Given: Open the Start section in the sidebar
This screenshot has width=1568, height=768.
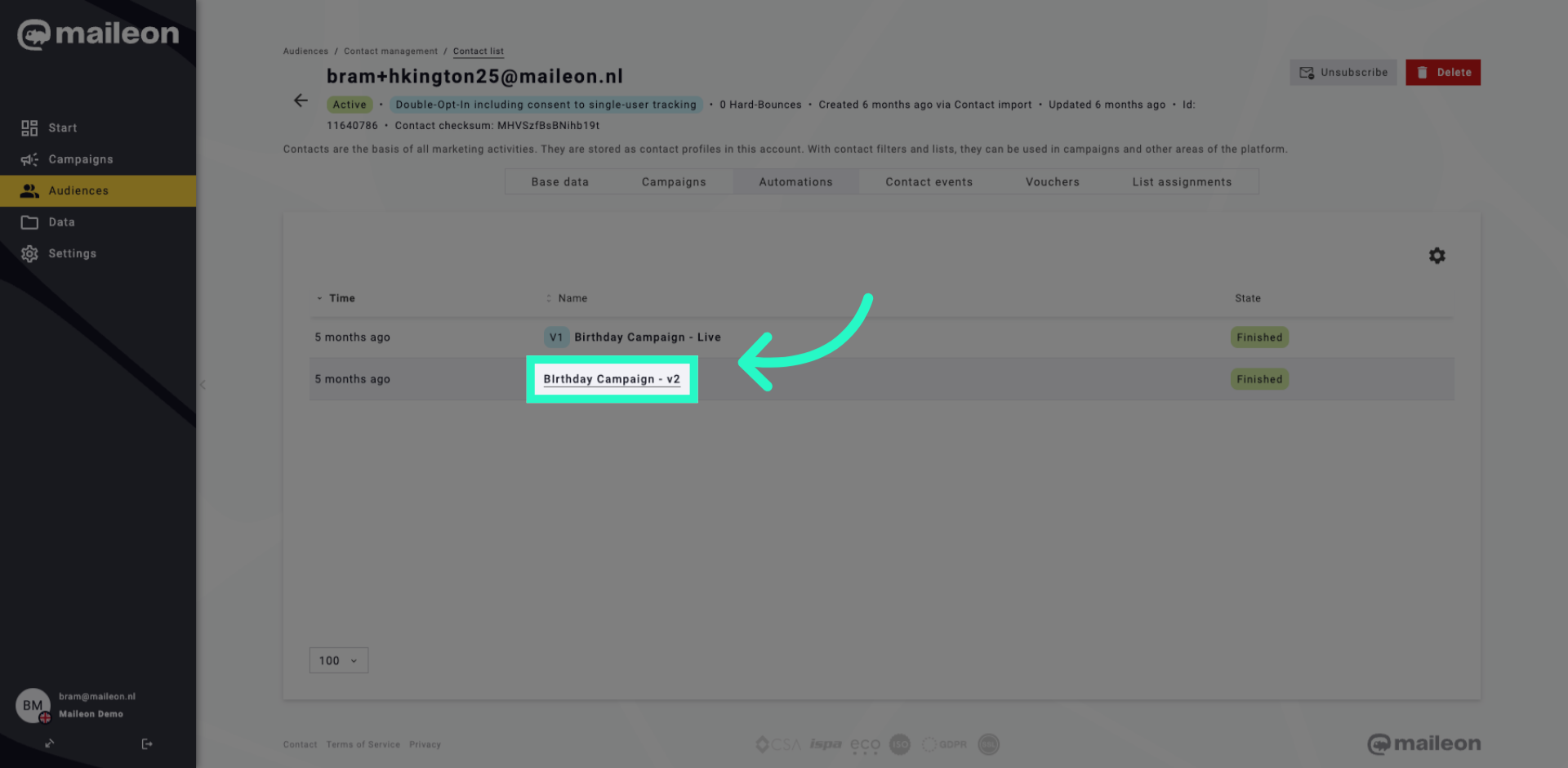Looking at the screenshot, I should point(61,127).
